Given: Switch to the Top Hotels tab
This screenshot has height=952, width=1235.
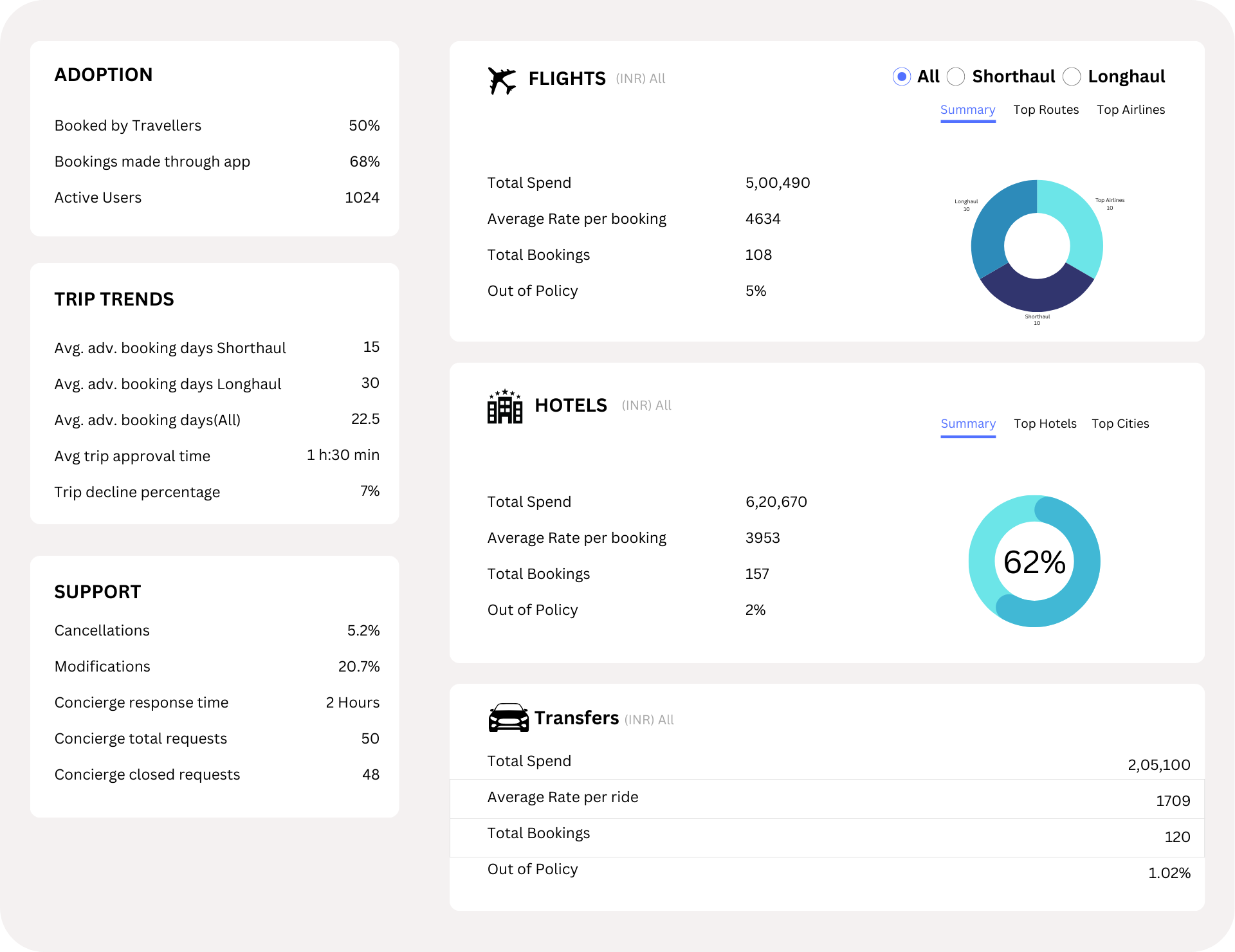Looking at the screenshot, I should pos(1045,424).
